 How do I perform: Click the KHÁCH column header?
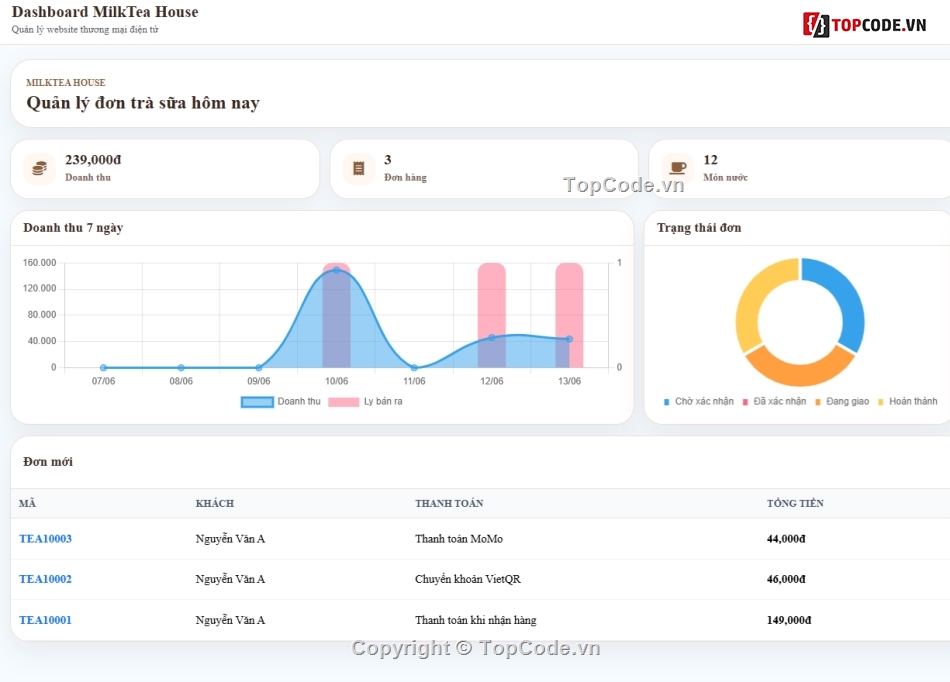[214, 503]
